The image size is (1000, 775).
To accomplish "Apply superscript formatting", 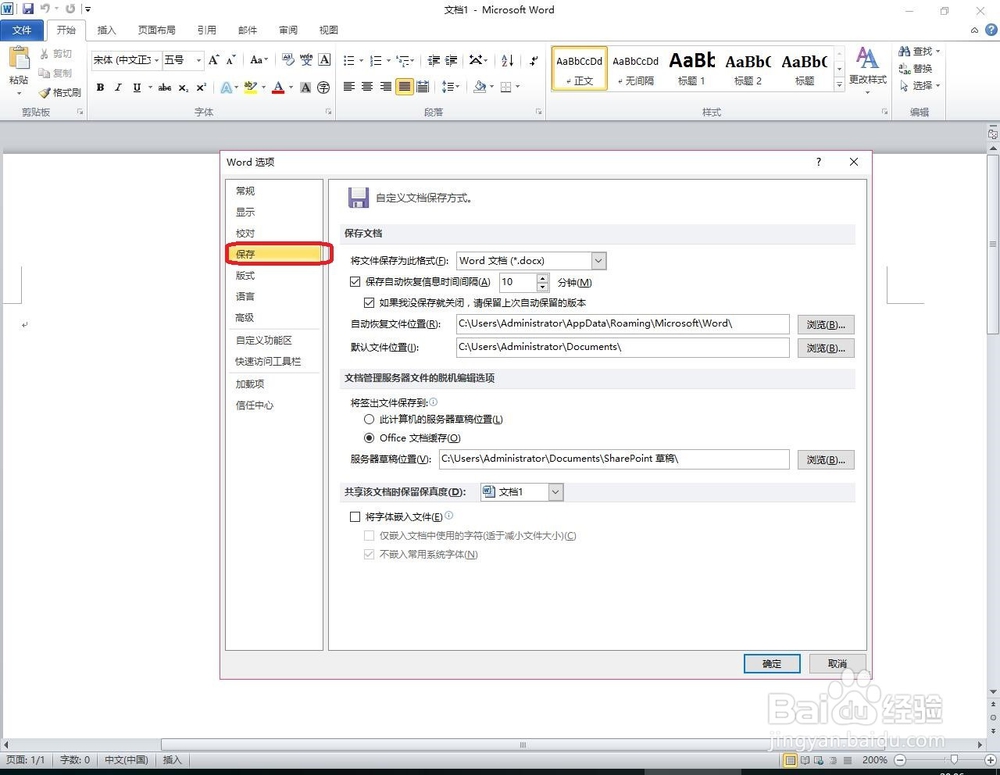I will [x=201, y=87].
